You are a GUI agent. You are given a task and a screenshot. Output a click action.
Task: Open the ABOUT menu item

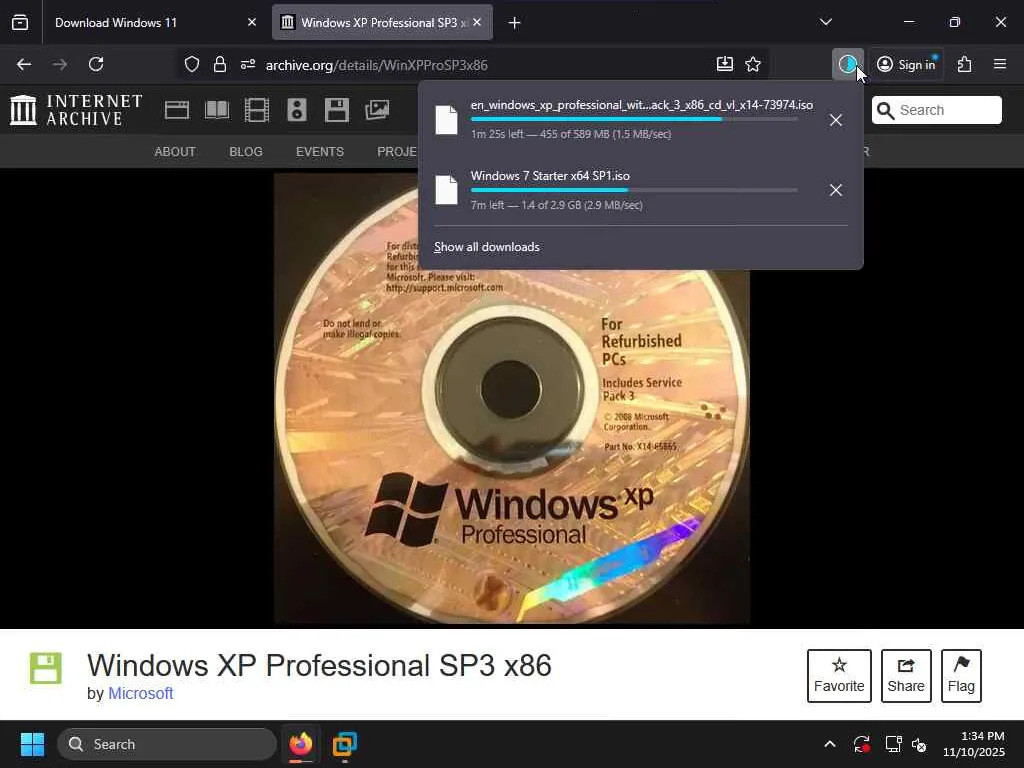pyautogui.click(x=175, y=152)
